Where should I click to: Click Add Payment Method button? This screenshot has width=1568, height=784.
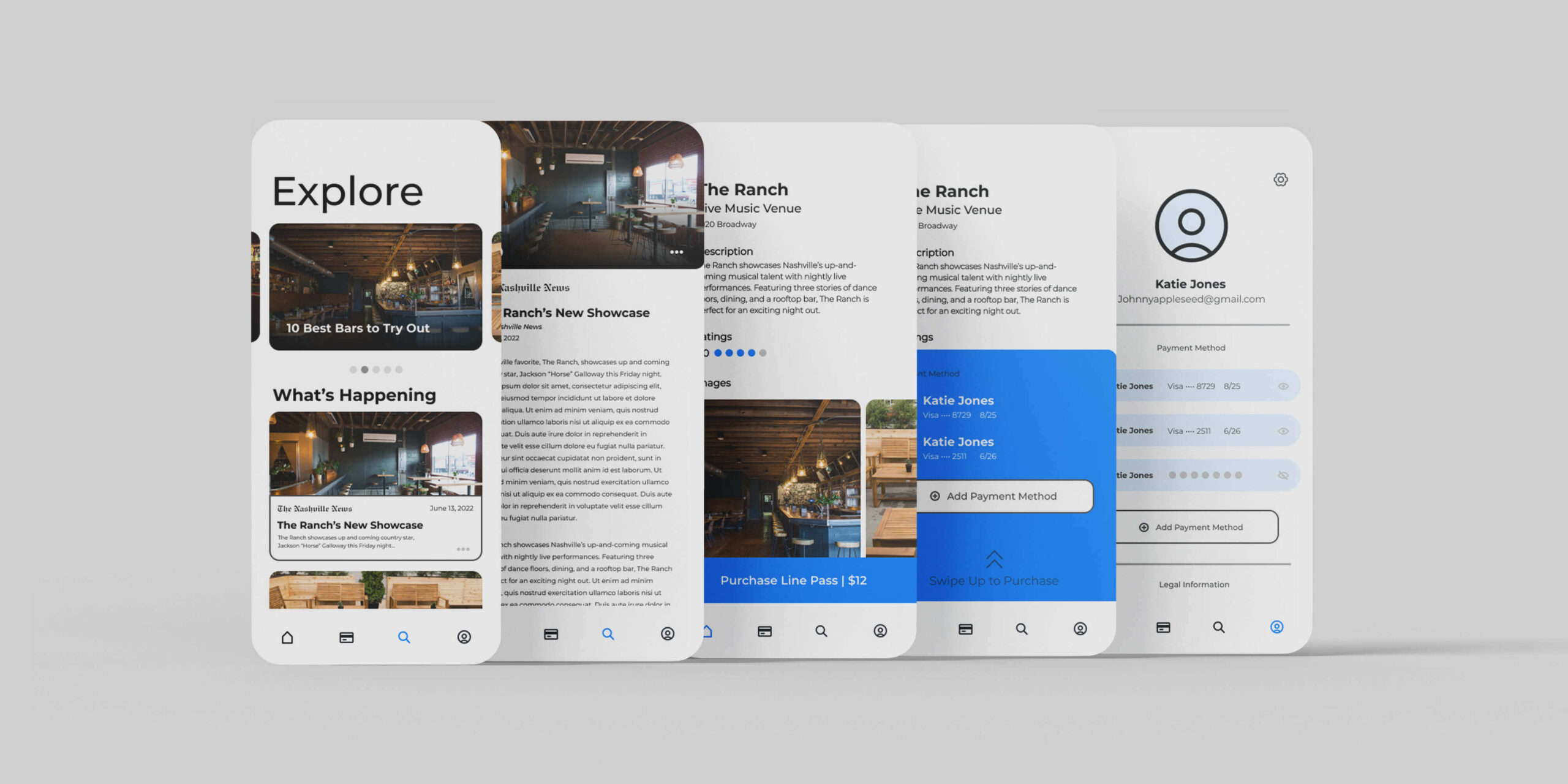(993, 495)
